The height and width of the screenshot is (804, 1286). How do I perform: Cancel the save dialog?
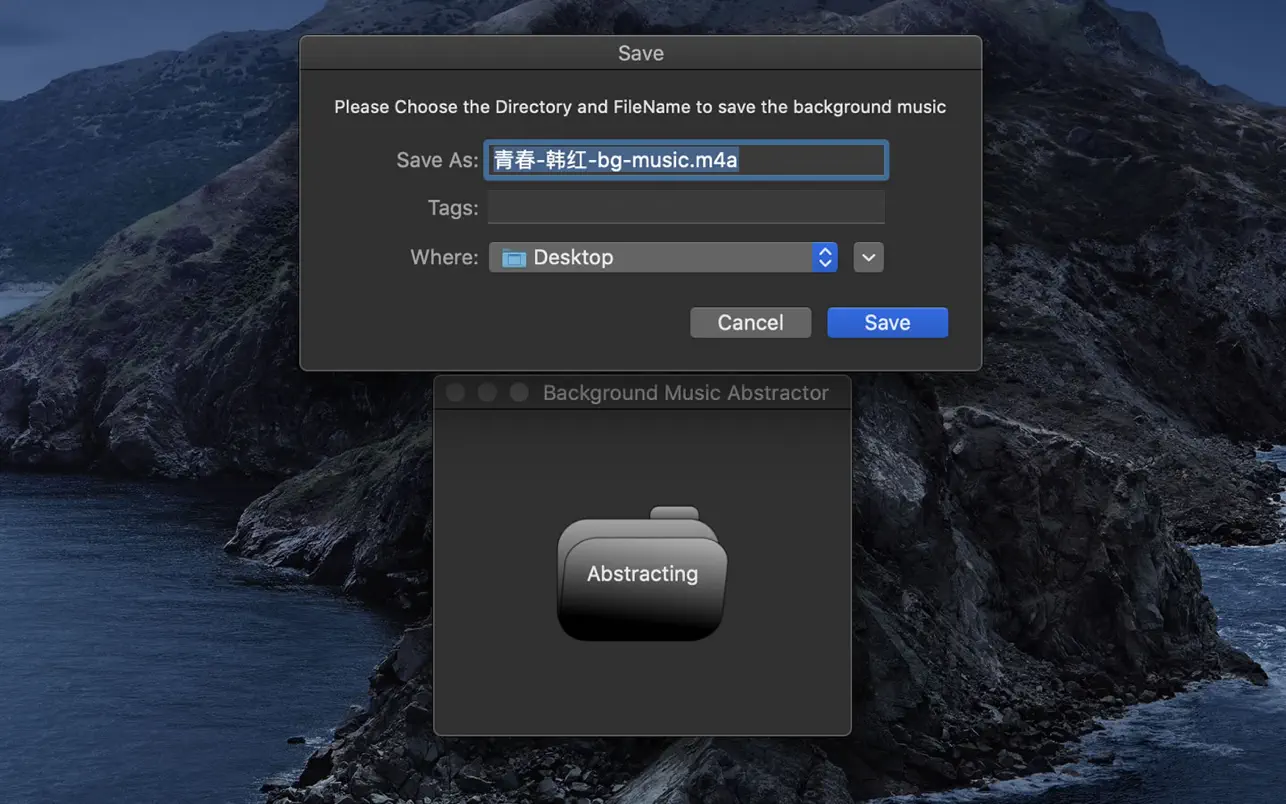(x=750, y=322)
